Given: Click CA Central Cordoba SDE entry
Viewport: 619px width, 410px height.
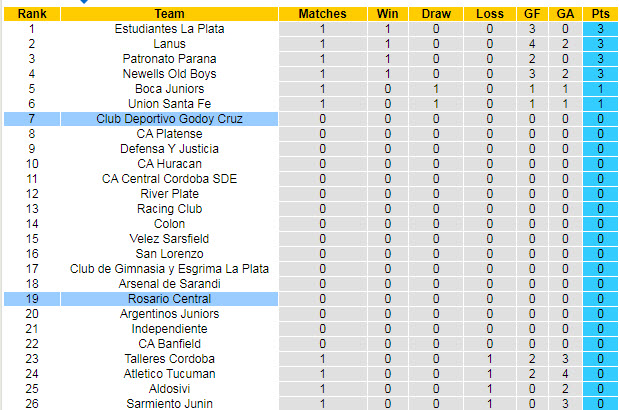Looking at the screenshot, I should [169, 179].
